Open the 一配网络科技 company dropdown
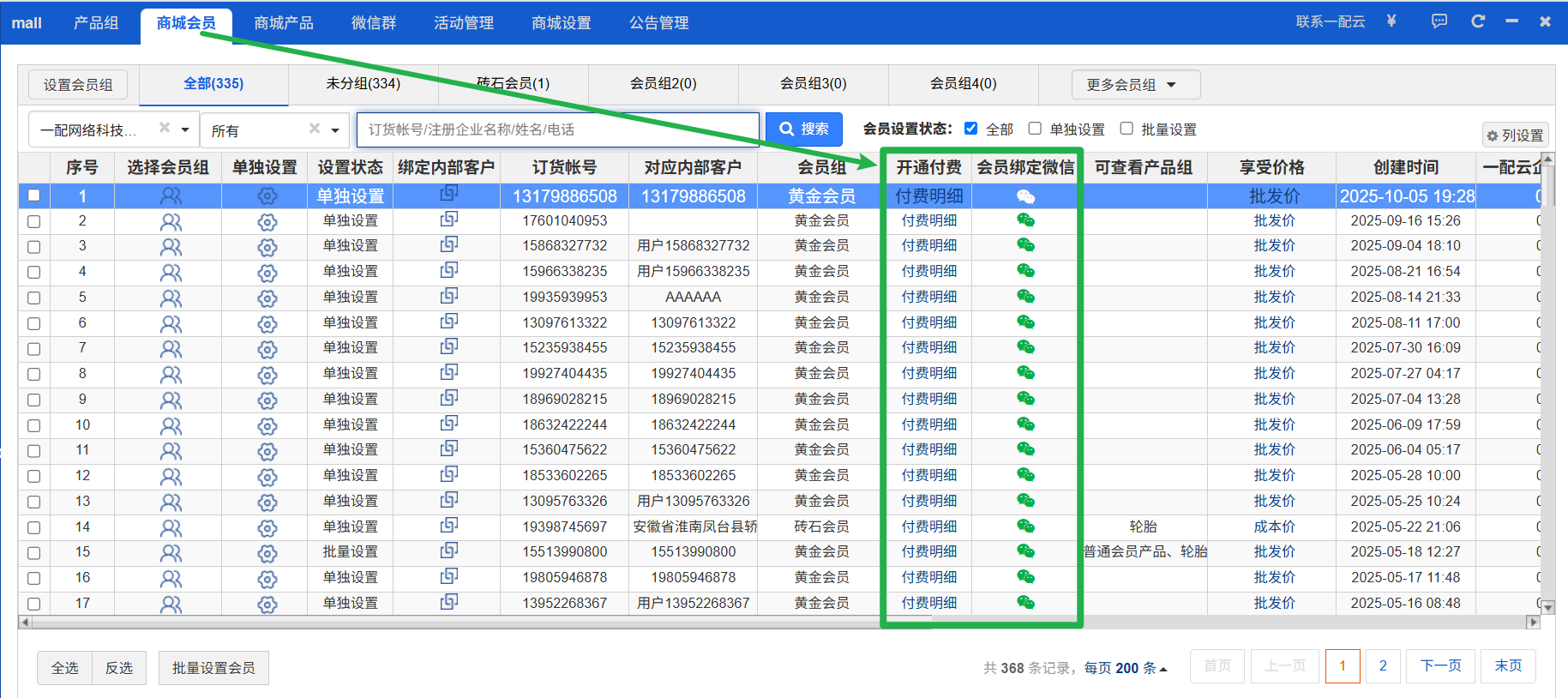 (x=184, y=130)
